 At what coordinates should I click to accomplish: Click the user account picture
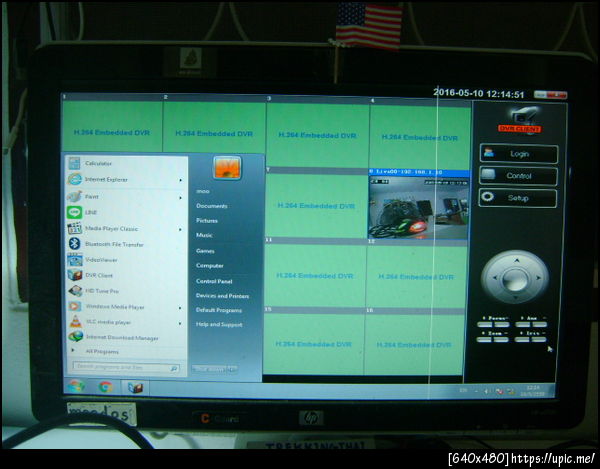click(227, 168)
